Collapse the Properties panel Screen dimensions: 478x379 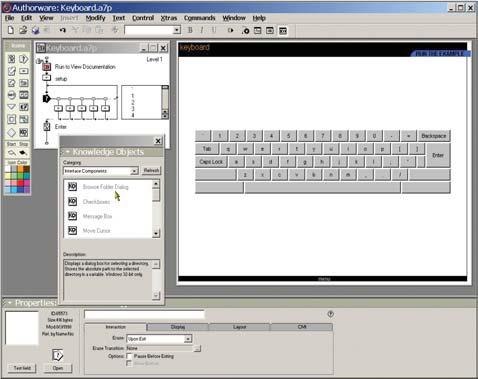[x=9, y=303]
